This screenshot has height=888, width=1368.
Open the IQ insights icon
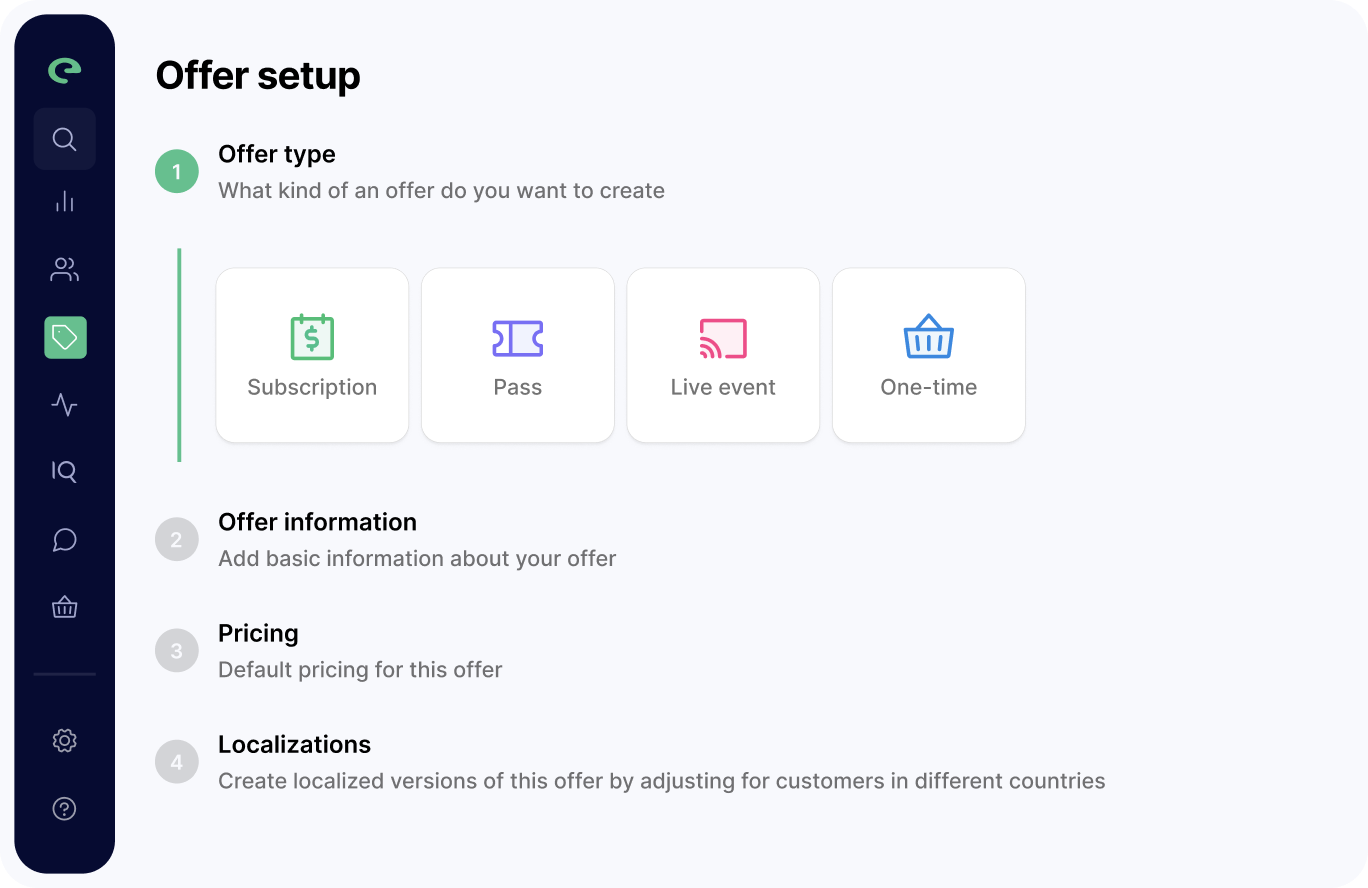click(x=65, y=471)
